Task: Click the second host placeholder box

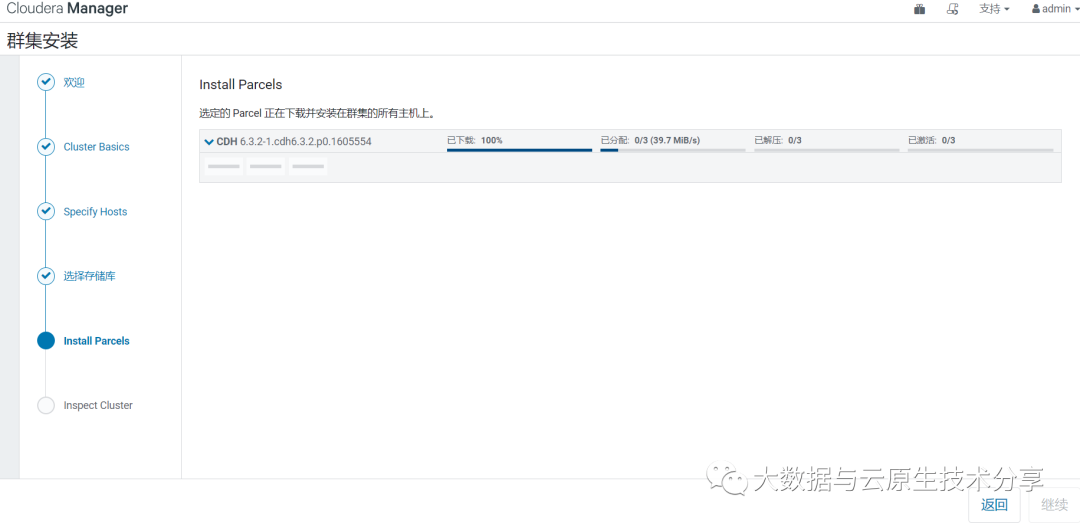Action: coord(266,166)
